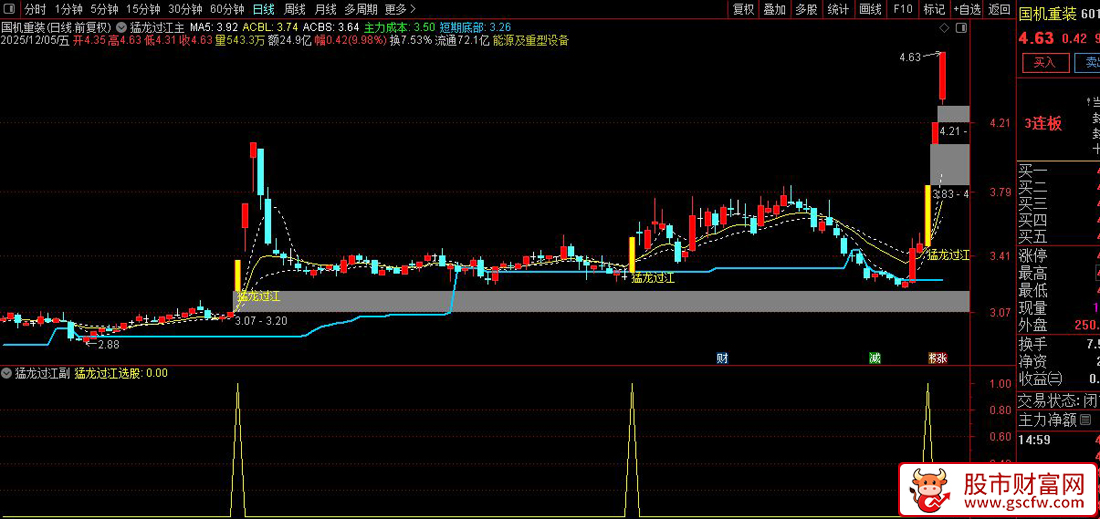The width and height of the screenshot is (1100, 519).
Task: Switch to the 周线 weekly chart
Action: tap(294, 9)
